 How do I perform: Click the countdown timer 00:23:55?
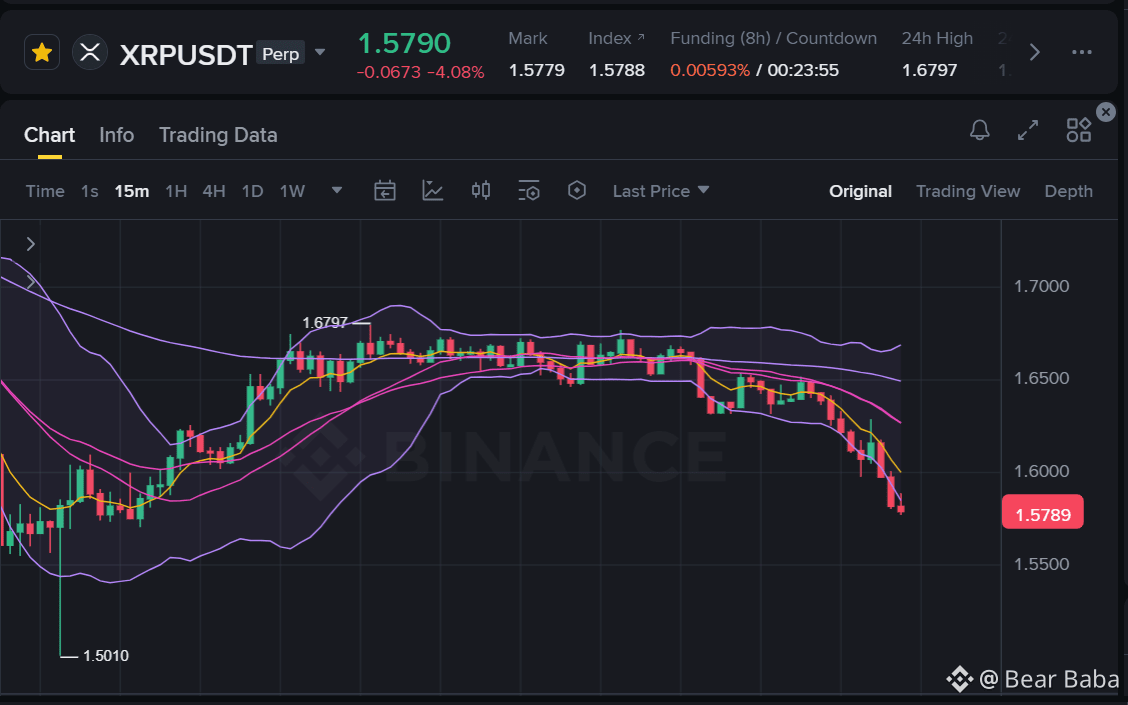pyautogui.click(x=803, y=70)
